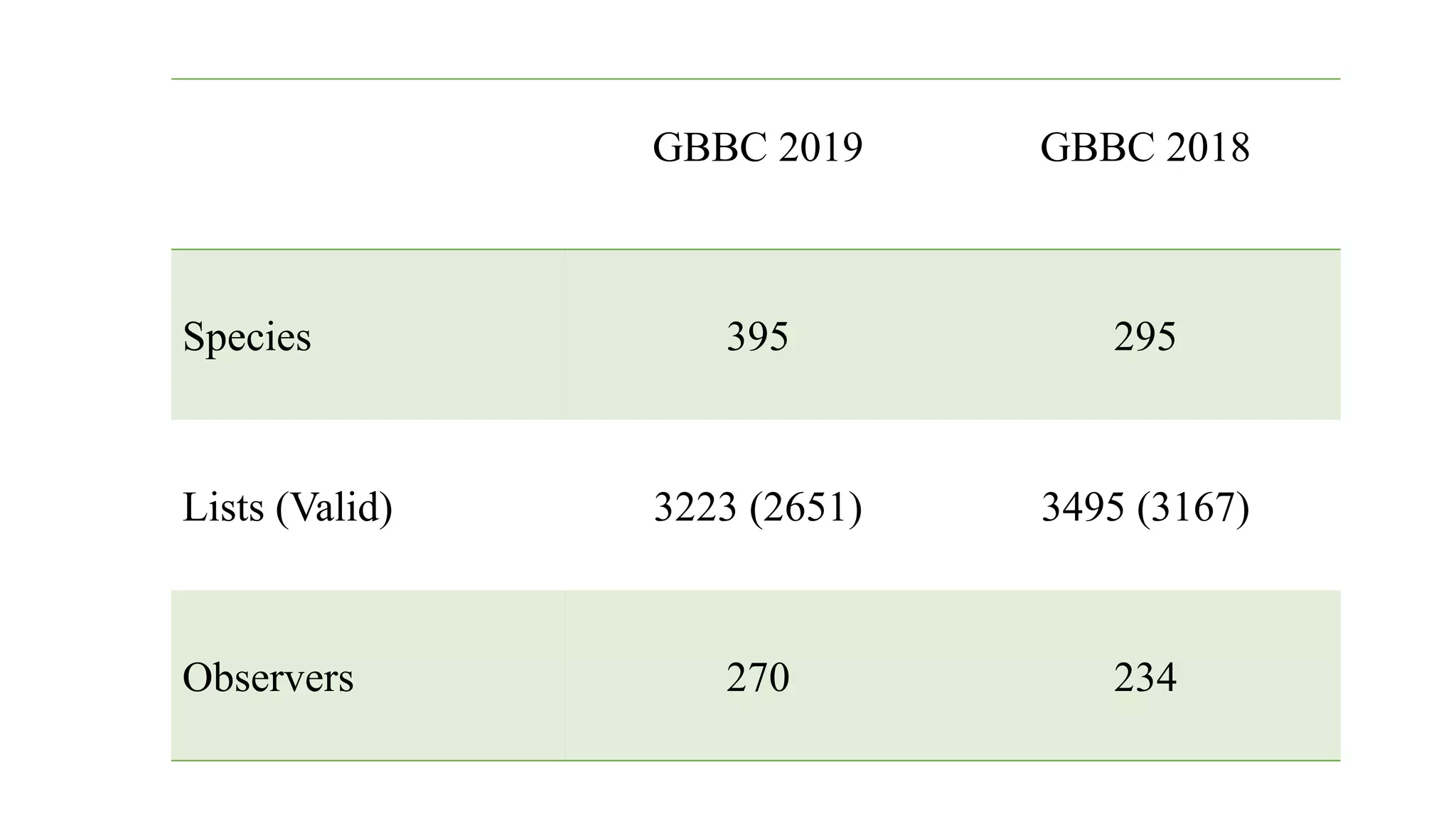The height and width of the screenshot is (819, 1456).
Task: Click GBBC text above the 295 value
Action: click(1097, 148)
